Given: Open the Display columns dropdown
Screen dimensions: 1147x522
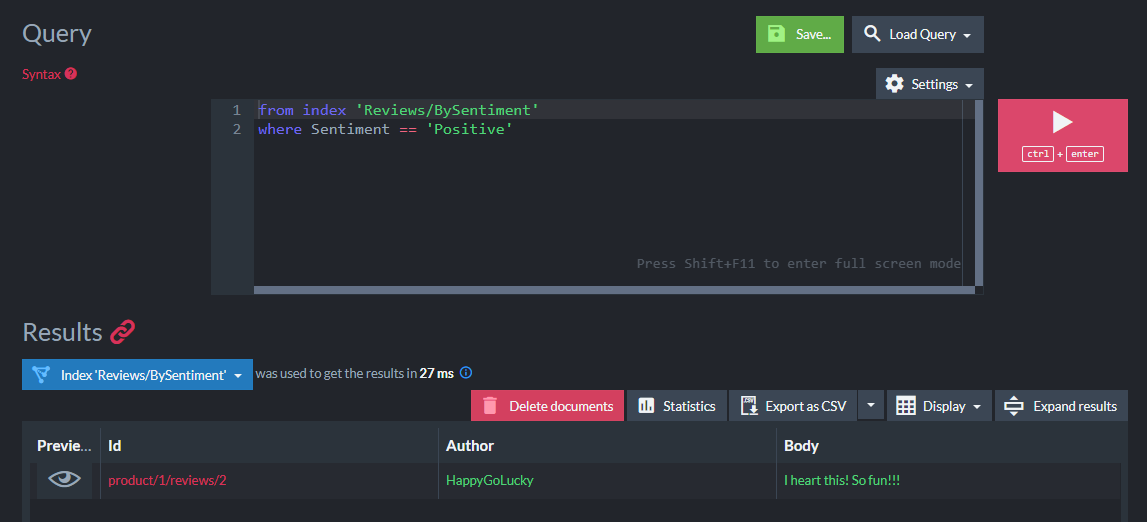Looking at the screenshot, I should point(939,406).
